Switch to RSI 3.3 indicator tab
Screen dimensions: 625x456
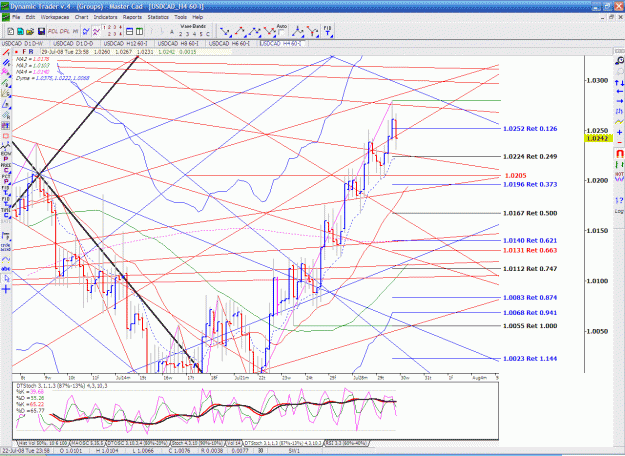pos(347,443)
